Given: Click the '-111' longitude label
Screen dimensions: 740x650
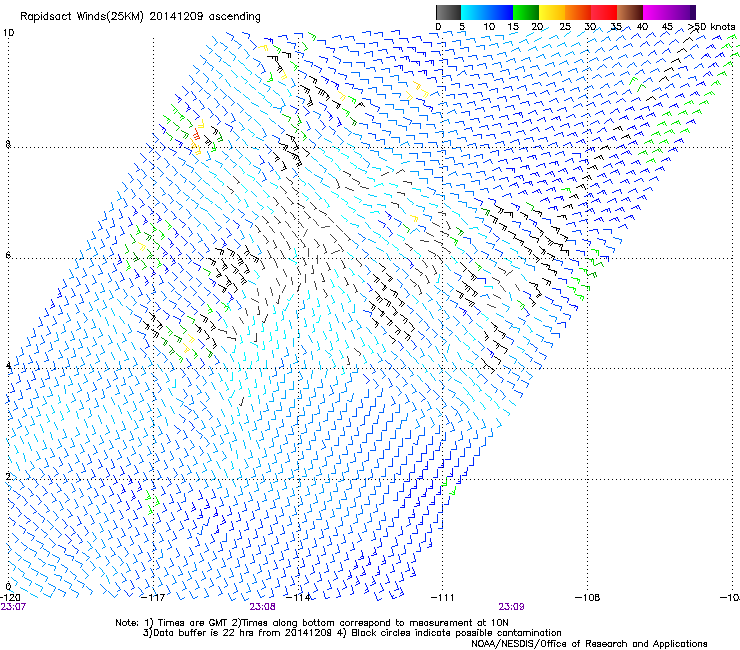Looking at the screenshot, I should click(442, 598).
